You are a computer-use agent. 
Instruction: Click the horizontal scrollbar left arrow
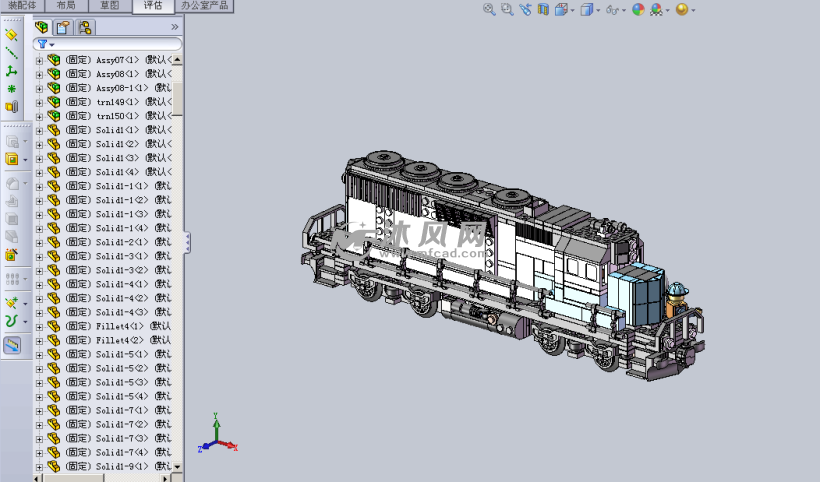[38, 478]
